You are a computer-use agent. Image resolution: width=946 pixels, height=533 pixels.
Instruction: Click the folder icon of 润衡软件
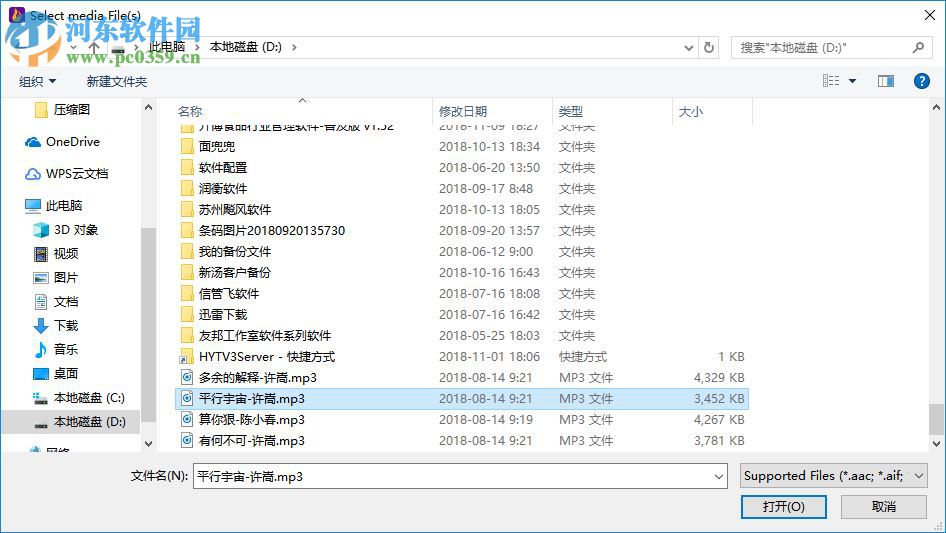[x=188, y=189]
